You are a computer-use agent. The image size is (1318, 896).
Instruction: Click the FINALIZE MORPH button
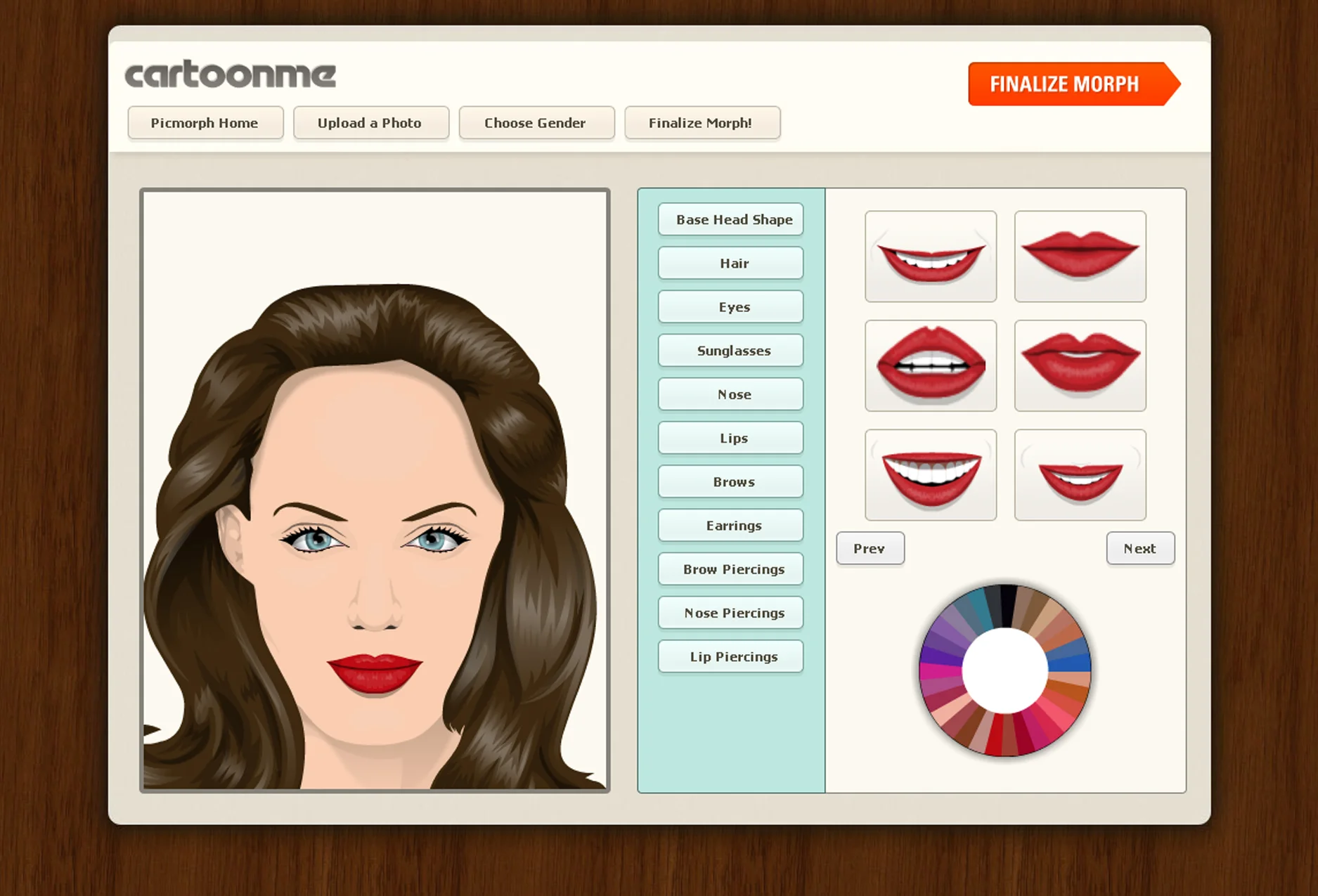tap(1065, 84)
